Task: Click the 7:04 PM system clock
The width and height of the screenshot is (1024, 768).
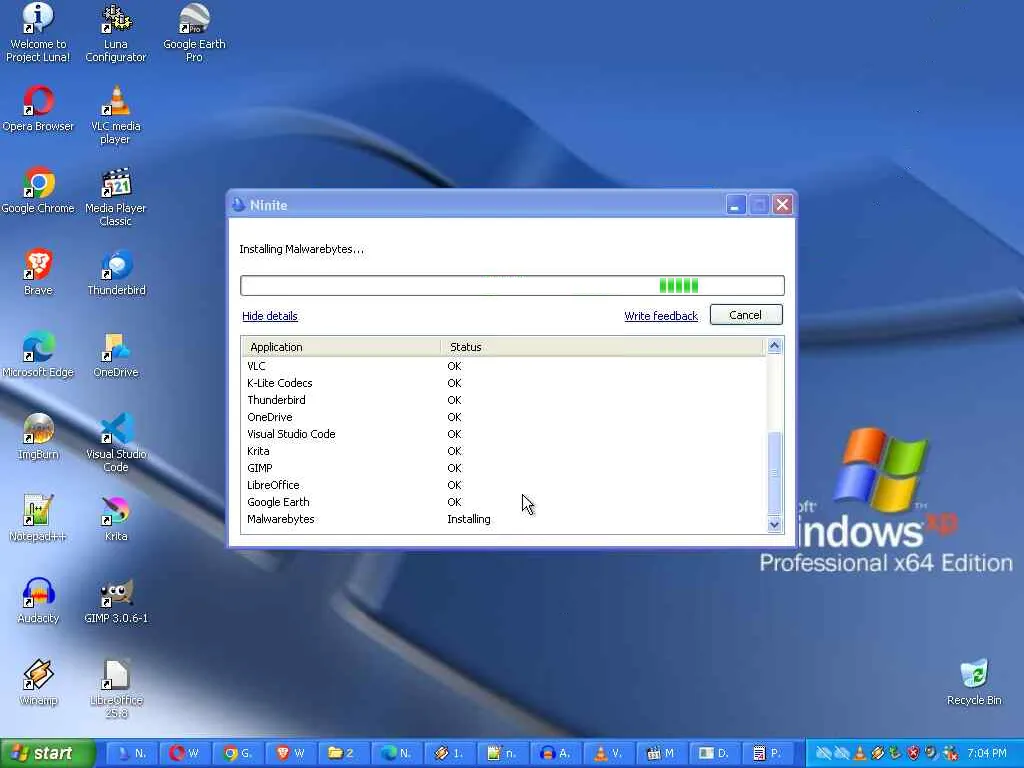Action: 987,754
